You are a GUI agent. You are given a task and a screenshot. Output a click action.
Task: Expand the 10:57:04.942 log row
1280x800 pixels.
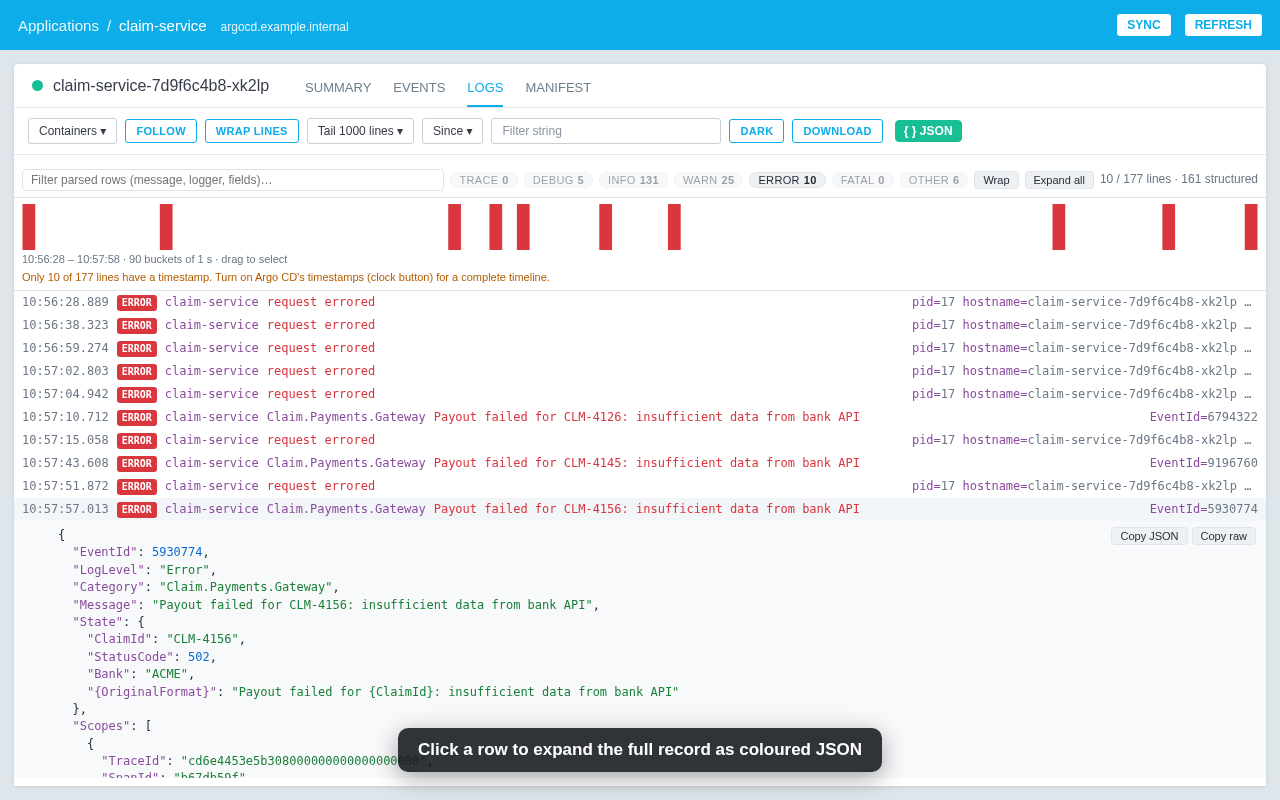[640, 394]
